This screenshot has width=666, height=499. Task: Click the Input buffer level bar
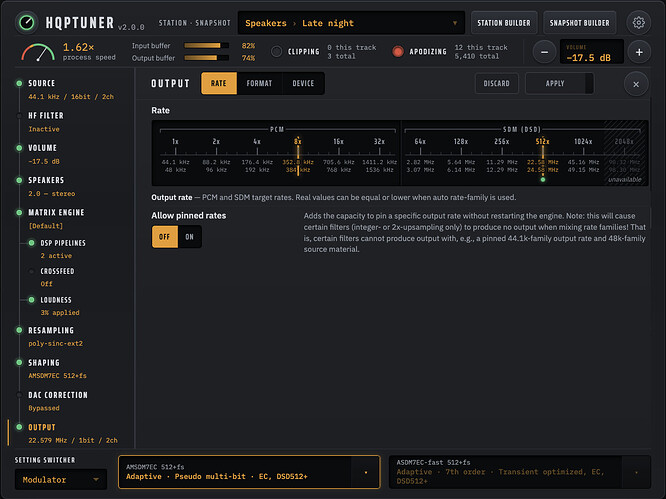tap(206, 45)
